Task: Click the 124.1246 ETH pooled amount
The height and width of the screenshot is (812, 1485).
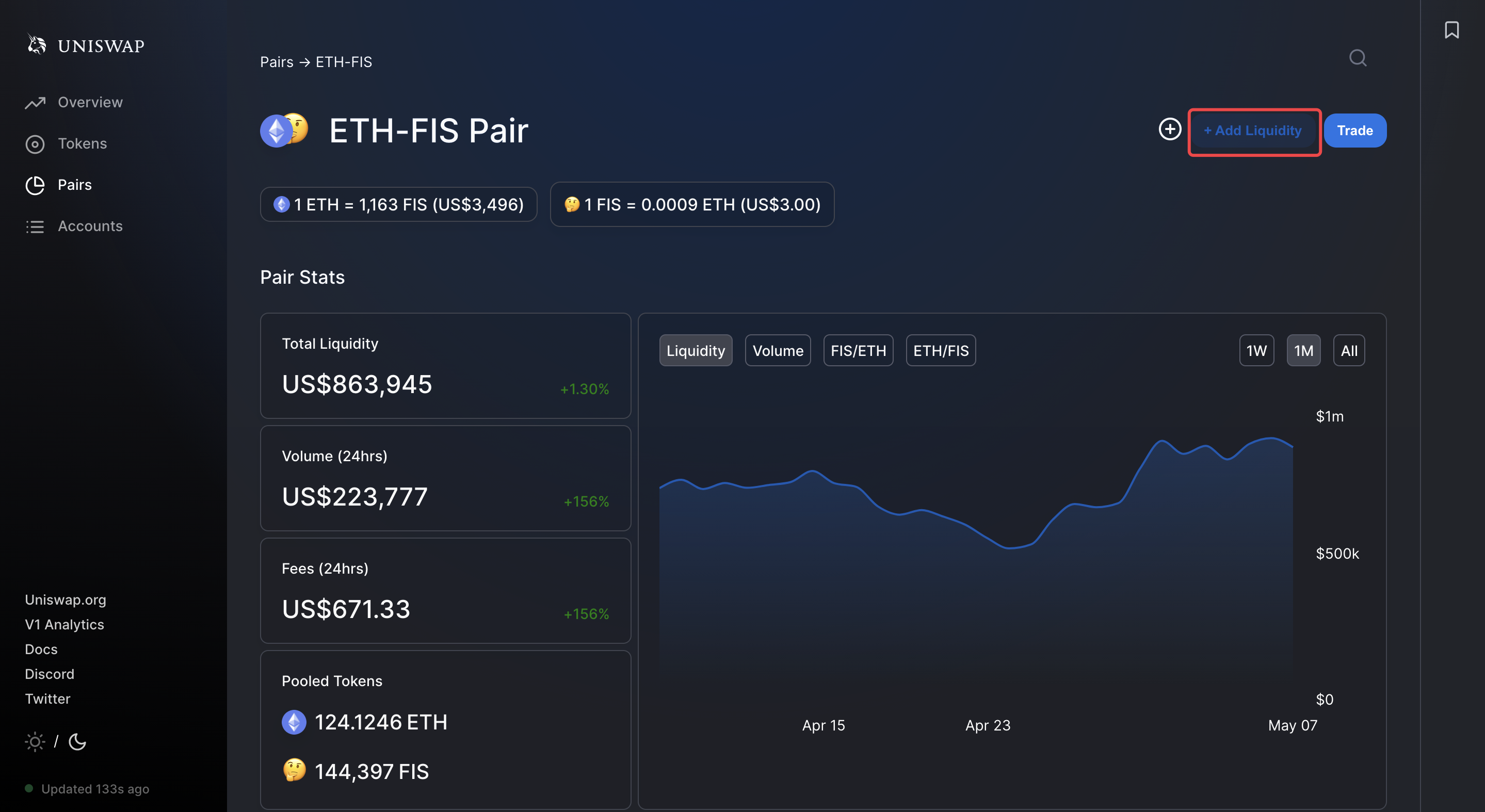Action: point(380,723)
